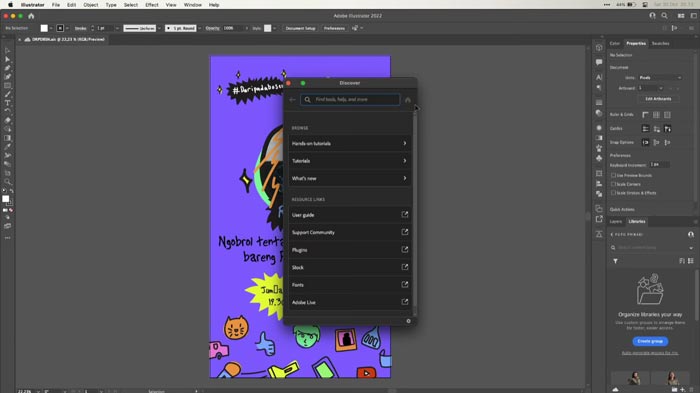The height and width of the screenshot is (393, 700).
Task: Click the Edit Artboards button
Action: [658, 99]
